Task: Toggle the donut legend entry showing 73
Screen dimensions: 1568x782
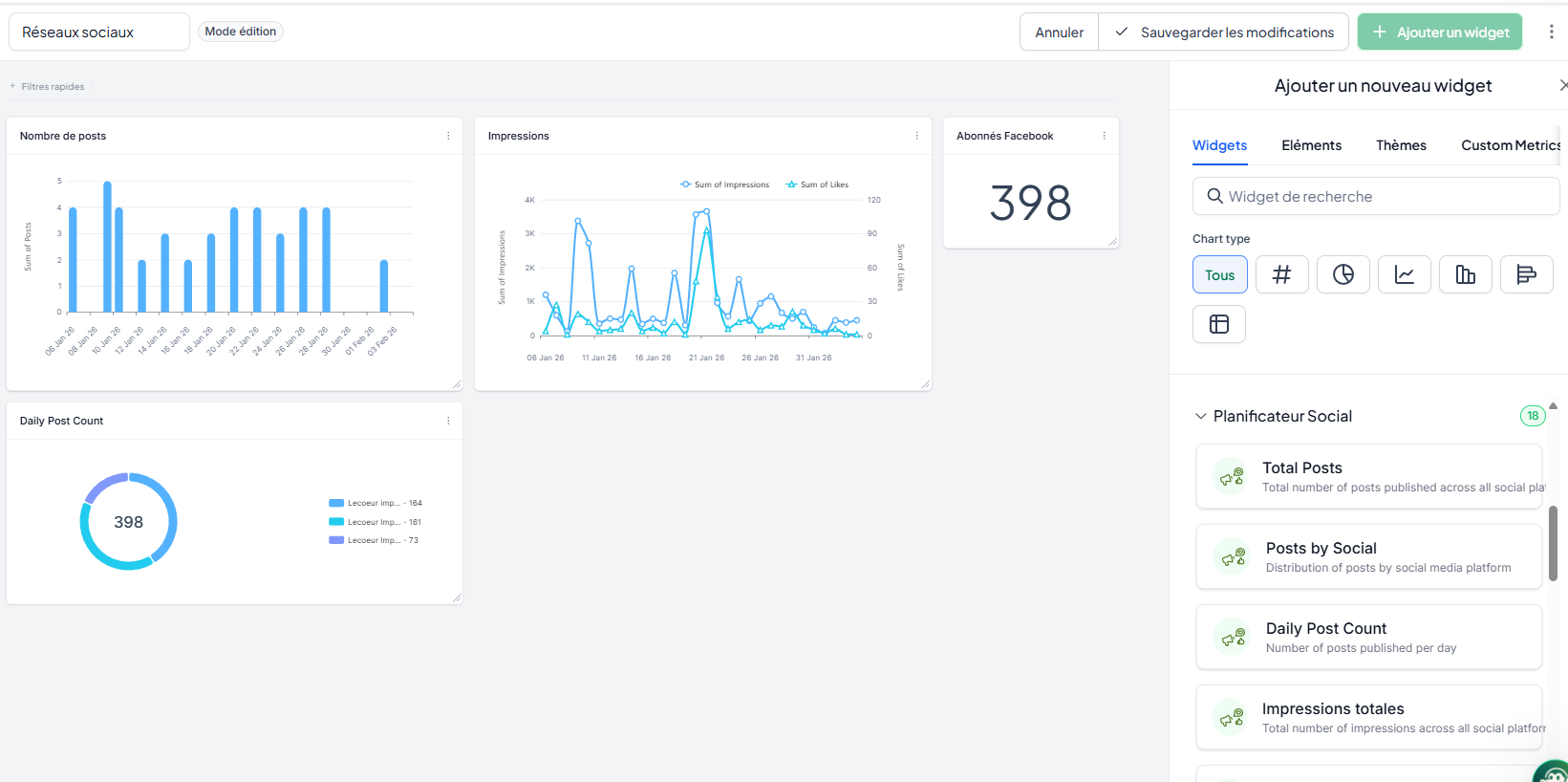Action: point(374,540)
